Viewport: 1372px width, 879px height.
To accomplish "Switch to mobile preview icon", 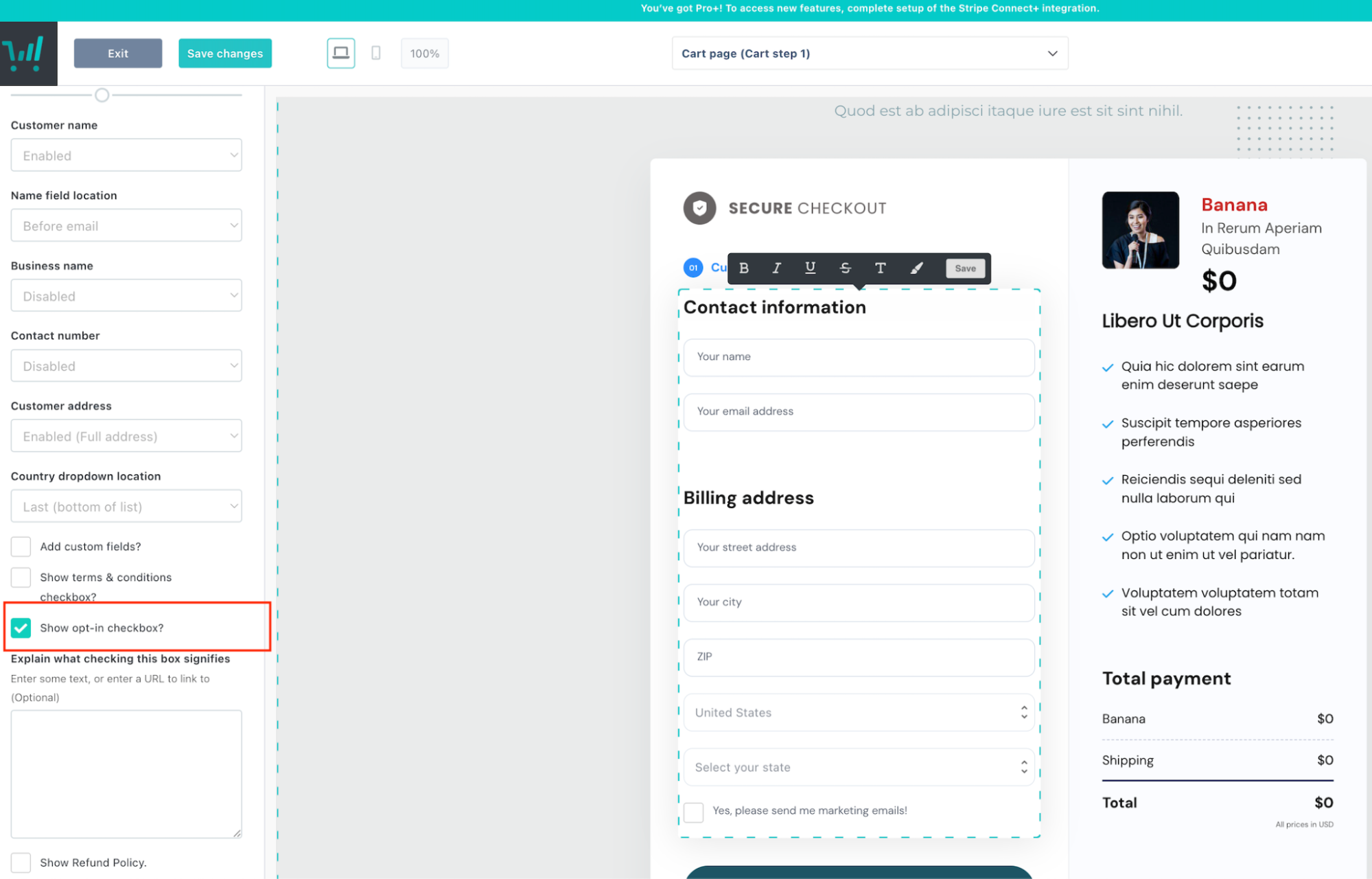I will 375,53.
